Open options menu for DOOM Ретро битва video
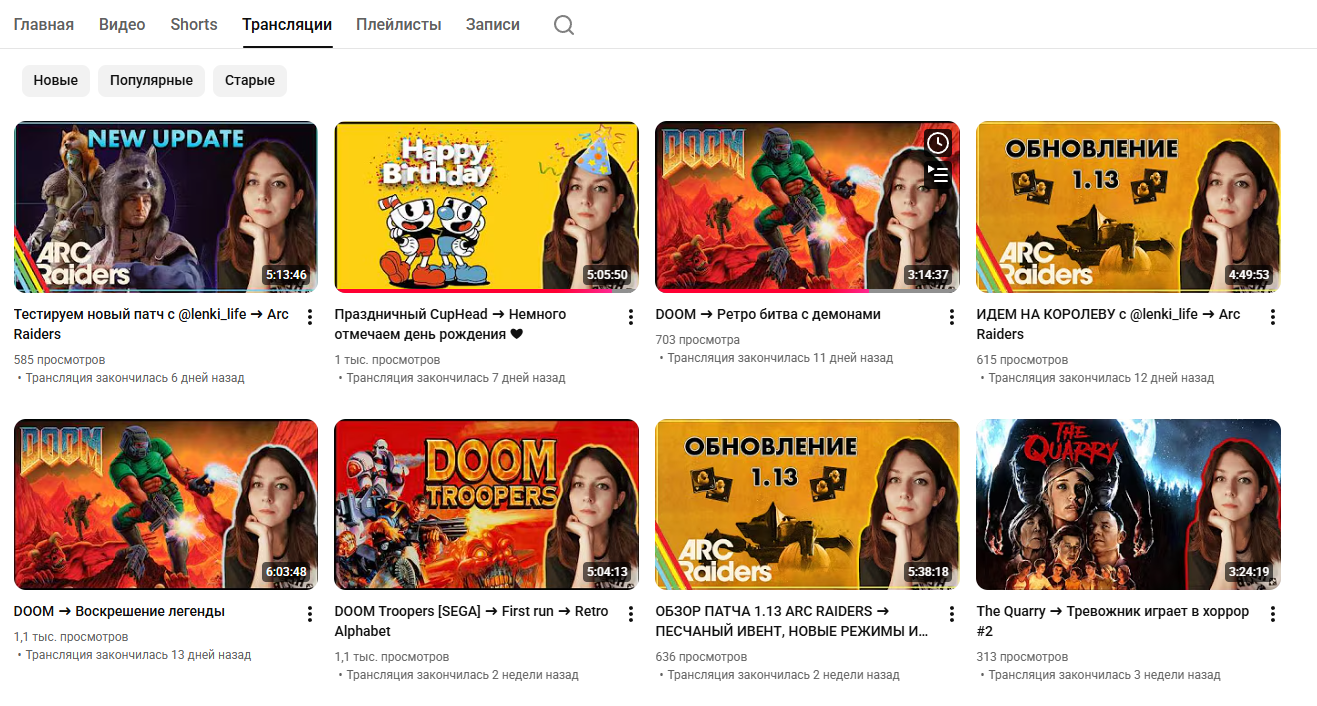The image size is (1317, 706). tap(952, 317)
